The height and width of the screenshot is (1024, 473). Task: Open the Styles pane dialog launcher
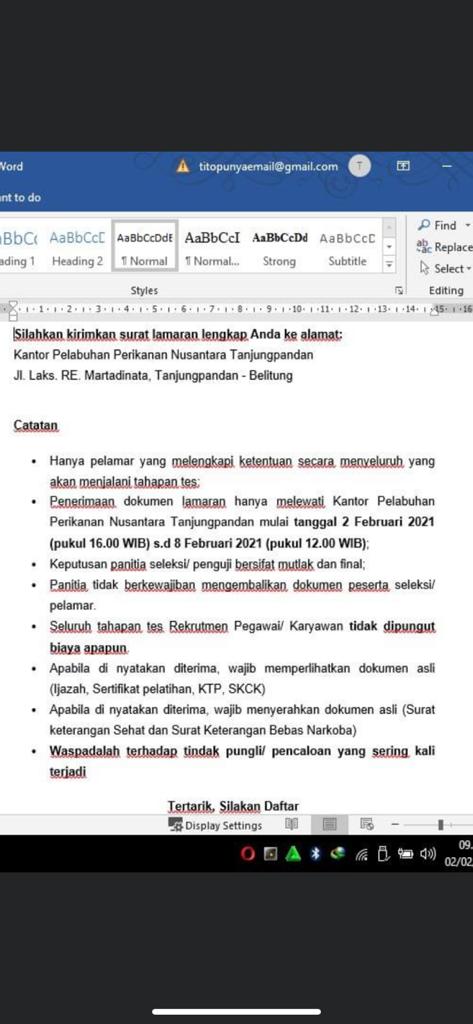pos(399,291)
